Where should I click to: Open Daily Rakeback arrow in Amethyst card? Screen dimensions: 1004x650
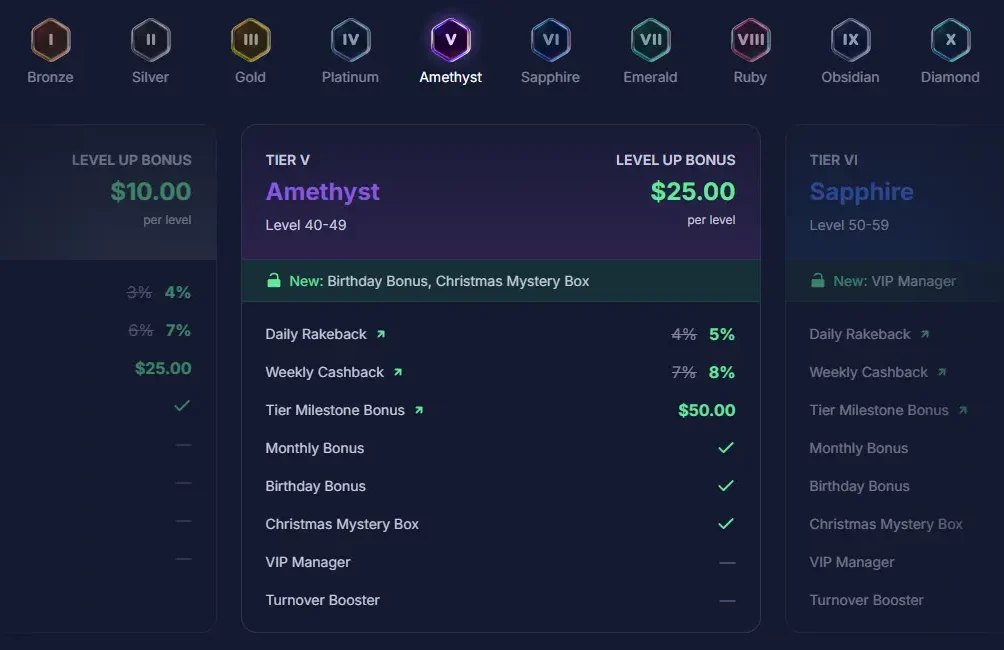pyautogui.click(x=381, y=334)
